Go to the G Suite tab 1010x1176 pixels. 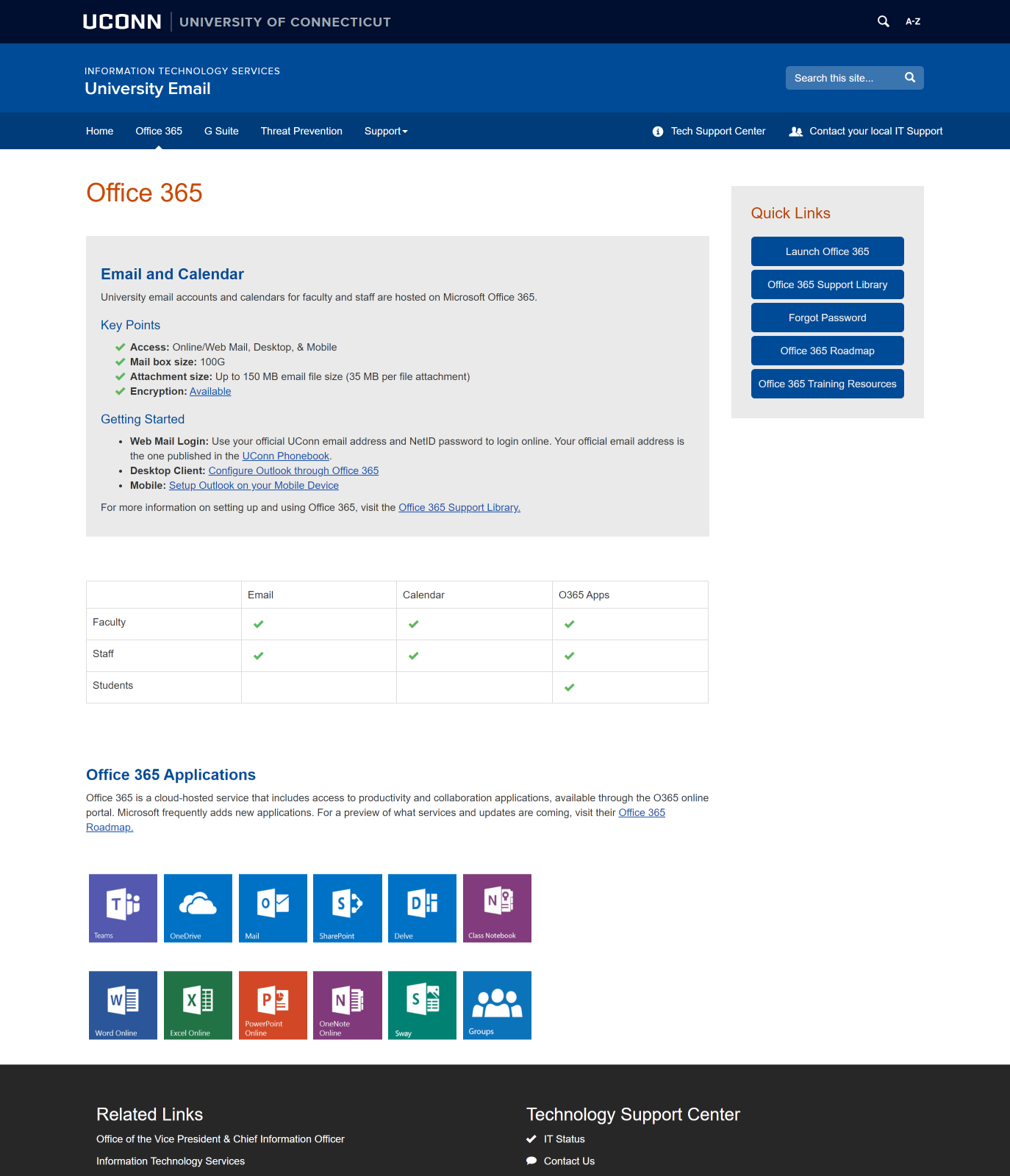pyautogui.click(x=221, y=131)
